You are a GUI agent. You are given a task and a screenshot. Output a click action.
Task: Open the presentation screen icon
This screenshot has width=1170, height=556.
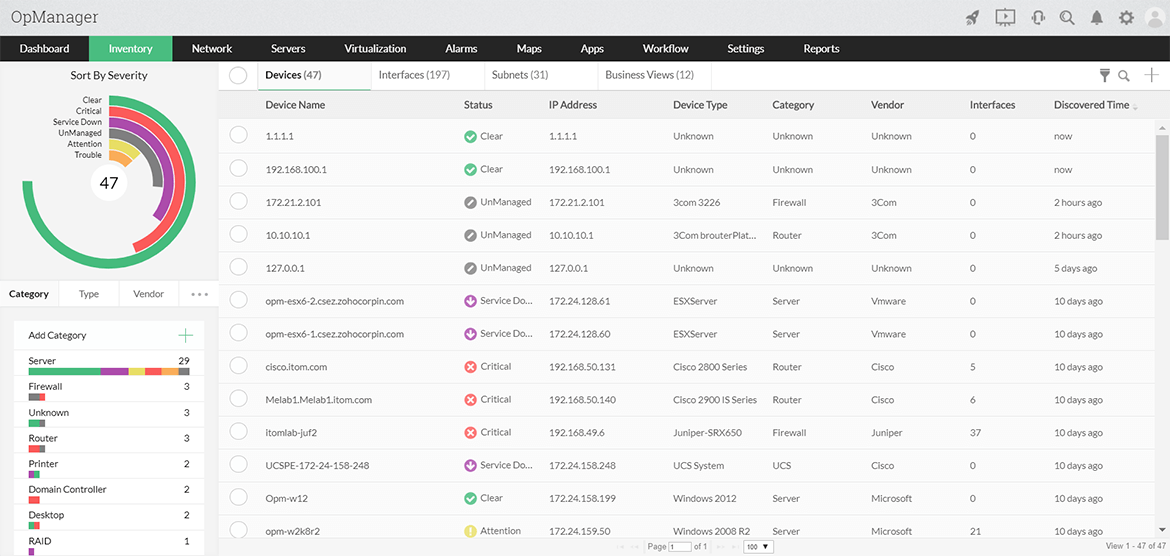click(1005, 17)
